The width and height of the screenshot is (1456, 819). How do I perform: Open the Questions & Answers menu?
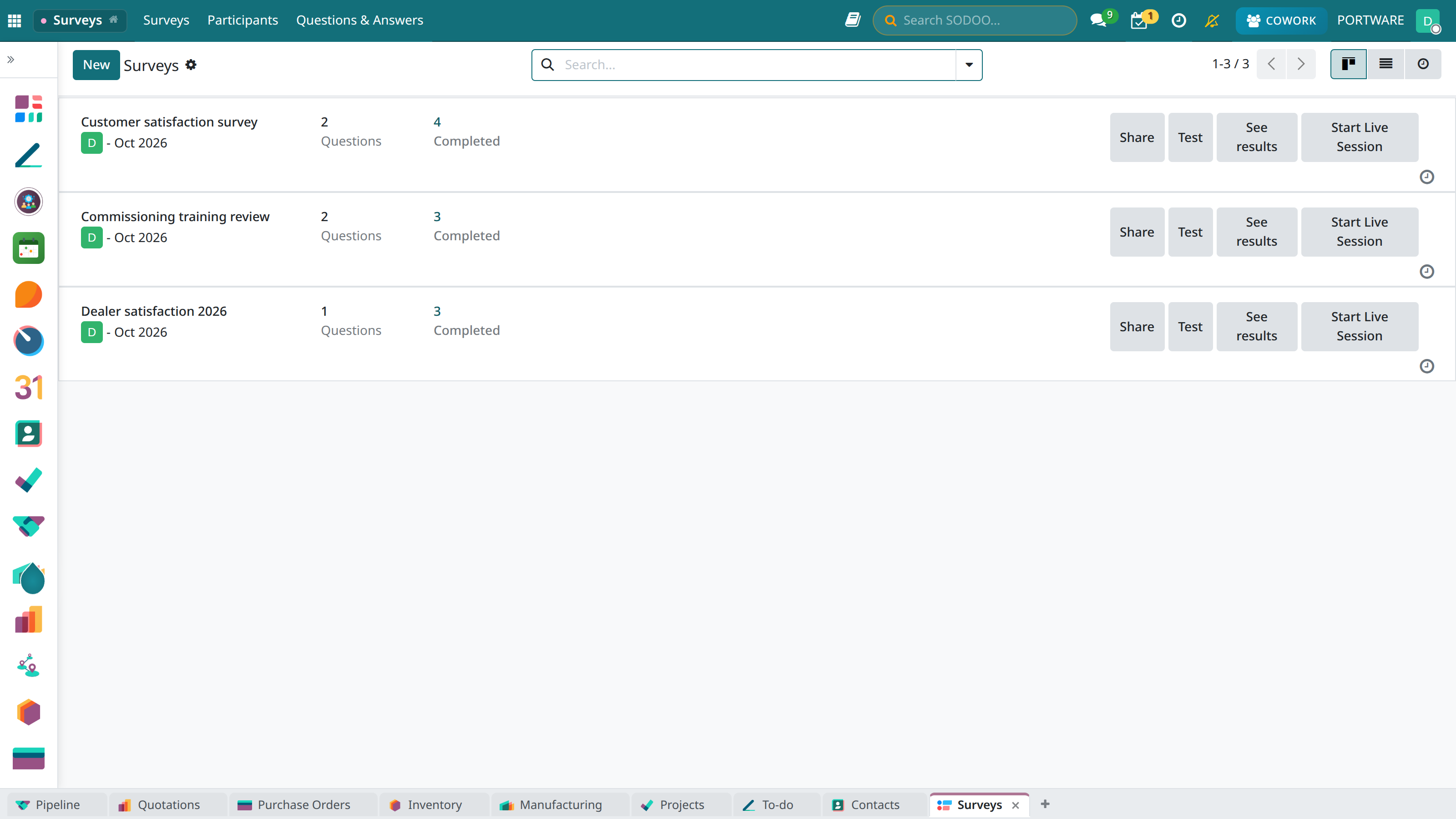[x=359, y=20]
